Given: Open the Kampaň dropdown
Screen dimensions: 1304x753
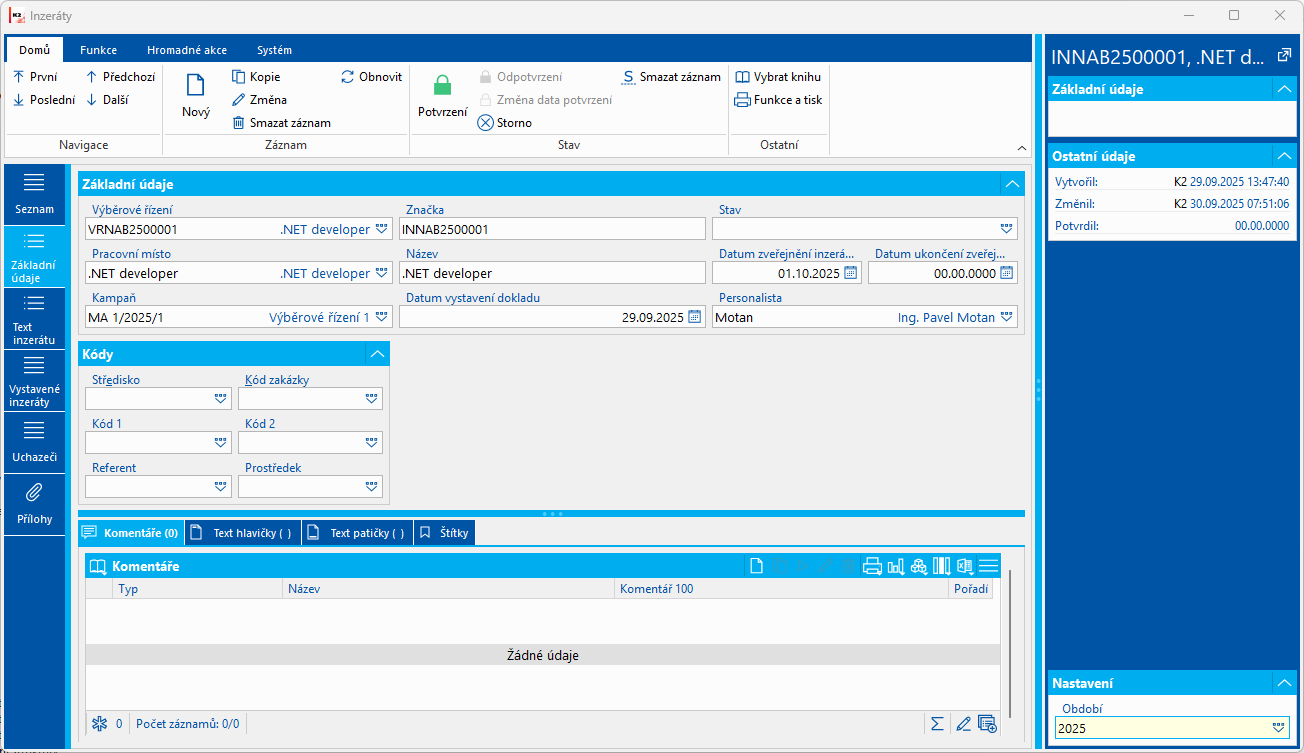Looking at the screenshot, I should tap(382, 317).
